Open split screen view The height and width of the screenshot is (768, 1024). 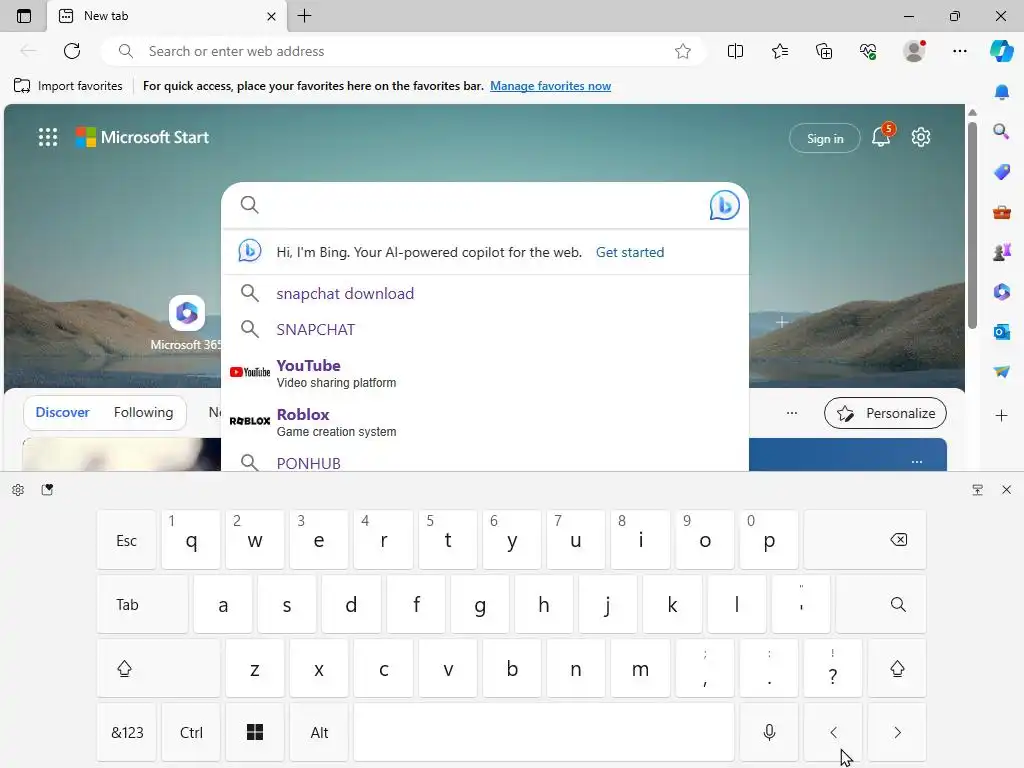(x=735, y=51)
